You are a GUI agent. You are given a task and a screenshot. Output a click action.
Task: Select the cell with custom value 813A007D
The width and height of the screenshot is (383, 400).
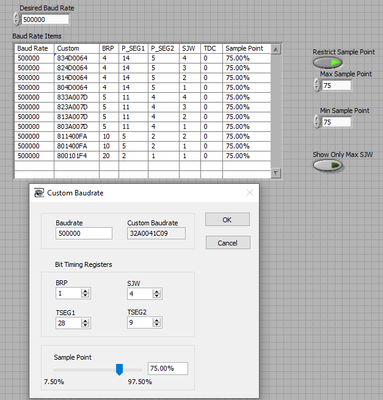point(77,117)
